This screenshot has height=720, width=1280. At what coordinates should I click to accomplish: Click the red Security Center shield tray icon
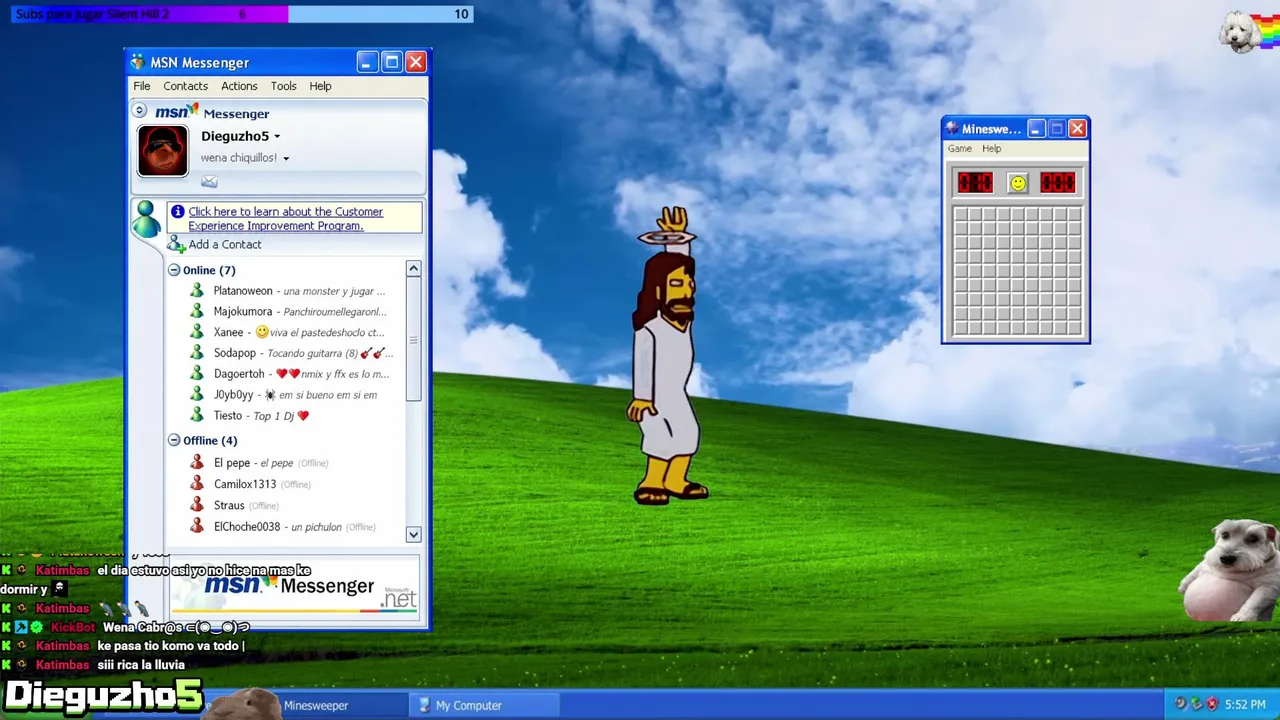(1211, 705)
